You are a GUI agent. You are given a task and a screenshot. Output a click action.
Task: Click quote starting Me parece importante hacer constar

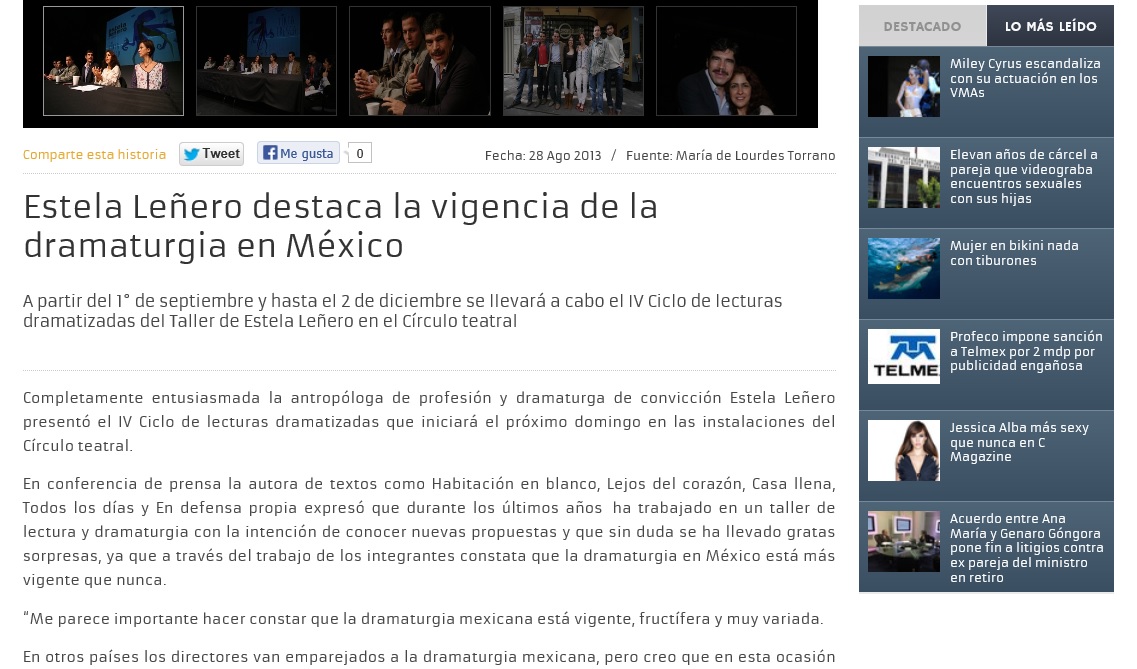(423, 619)
